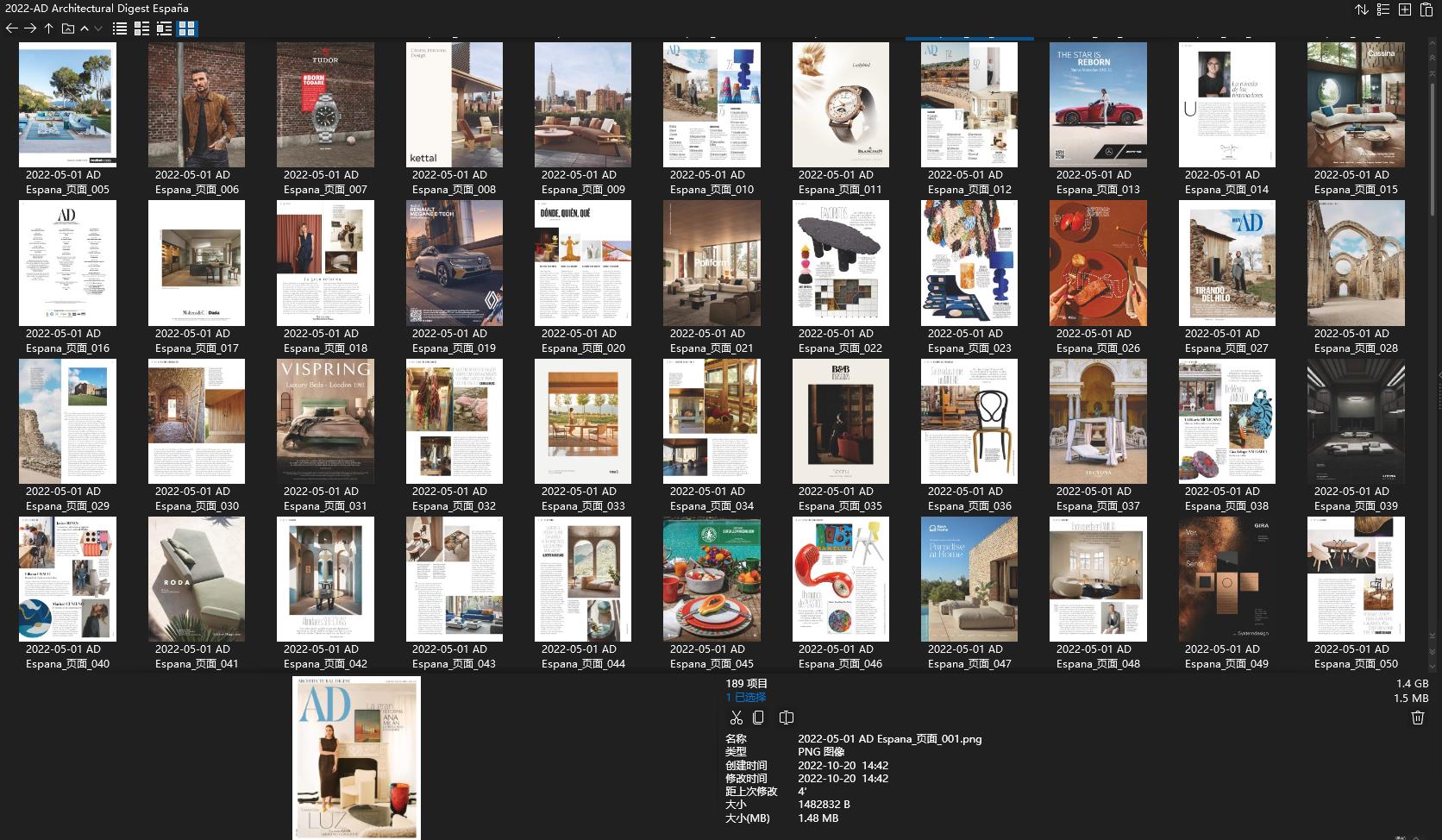
Task: Click the folder-up navigation icon
Action: tap(66, 28)
